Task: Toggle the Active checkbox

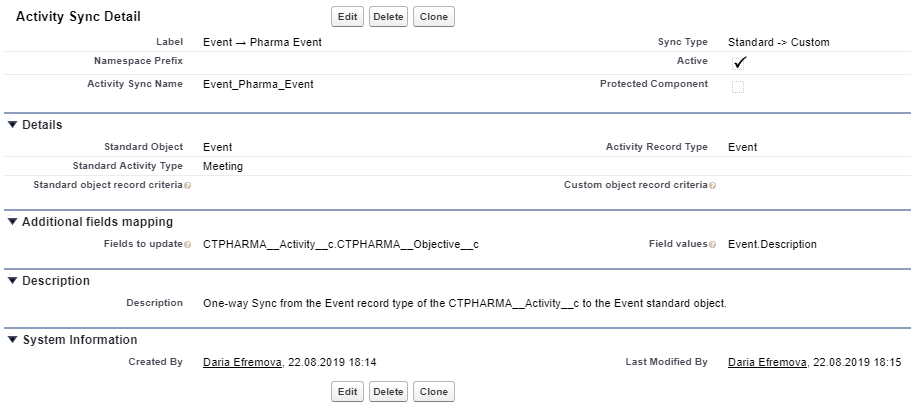Action: (x=740, y=62)
